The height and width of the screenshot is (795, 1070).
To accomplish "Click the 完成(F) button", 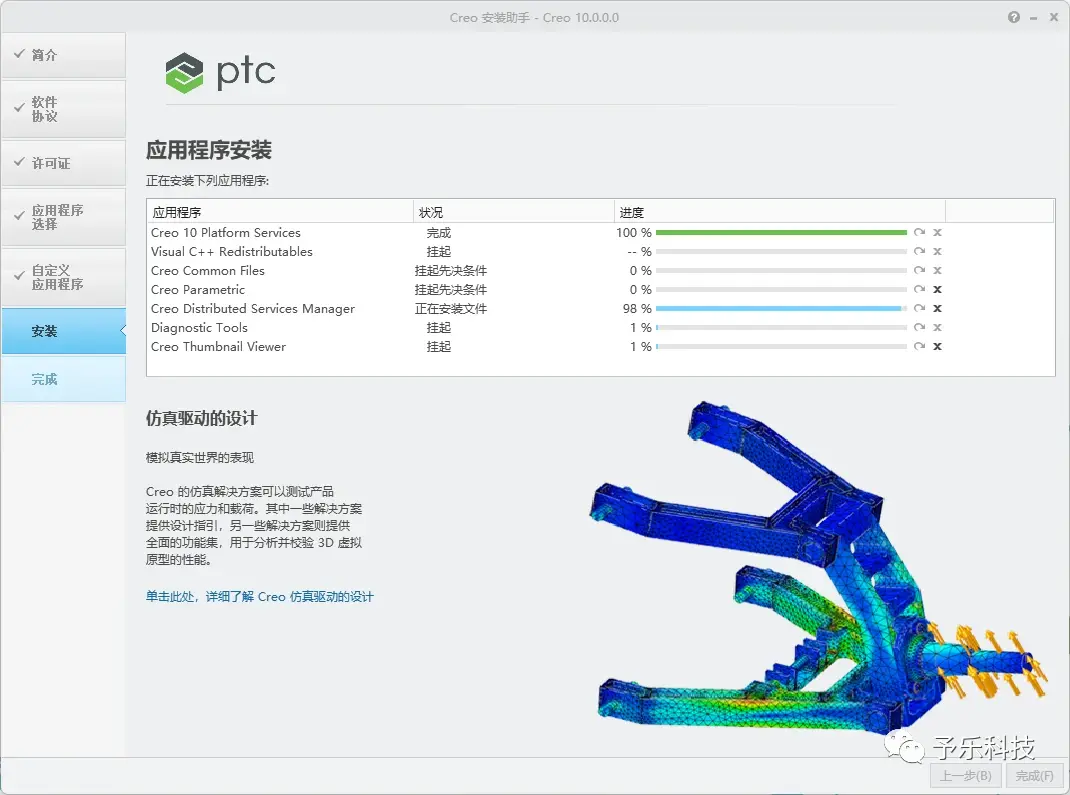I will coord(1035,776).
